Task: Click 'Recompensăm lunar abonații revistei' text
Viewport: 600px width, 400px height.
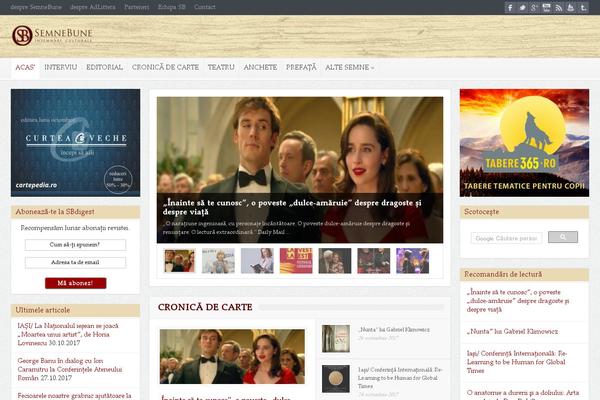Action: (75, 228)
